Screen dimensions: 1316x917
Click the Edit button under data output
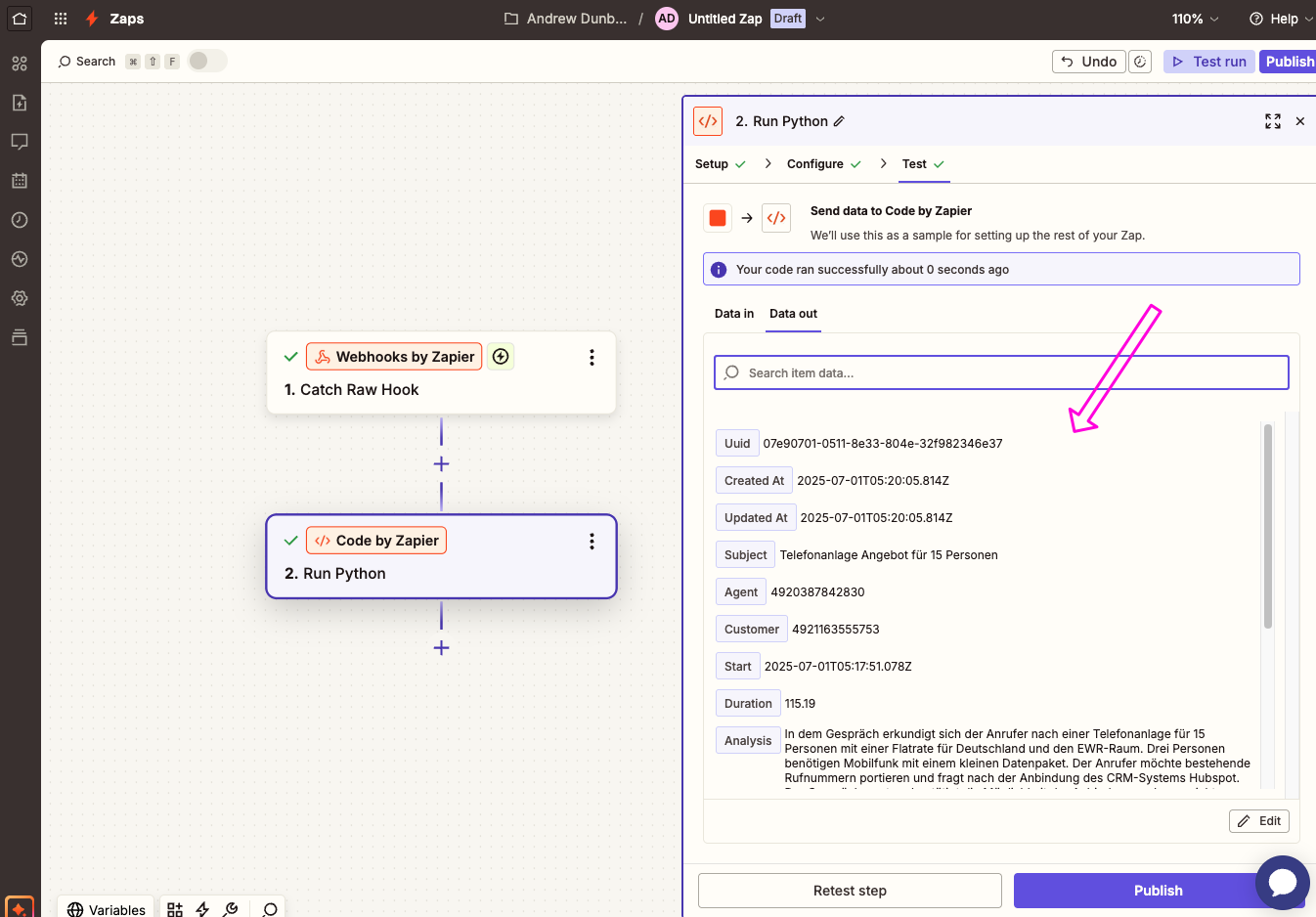[x=1259, y=821]
